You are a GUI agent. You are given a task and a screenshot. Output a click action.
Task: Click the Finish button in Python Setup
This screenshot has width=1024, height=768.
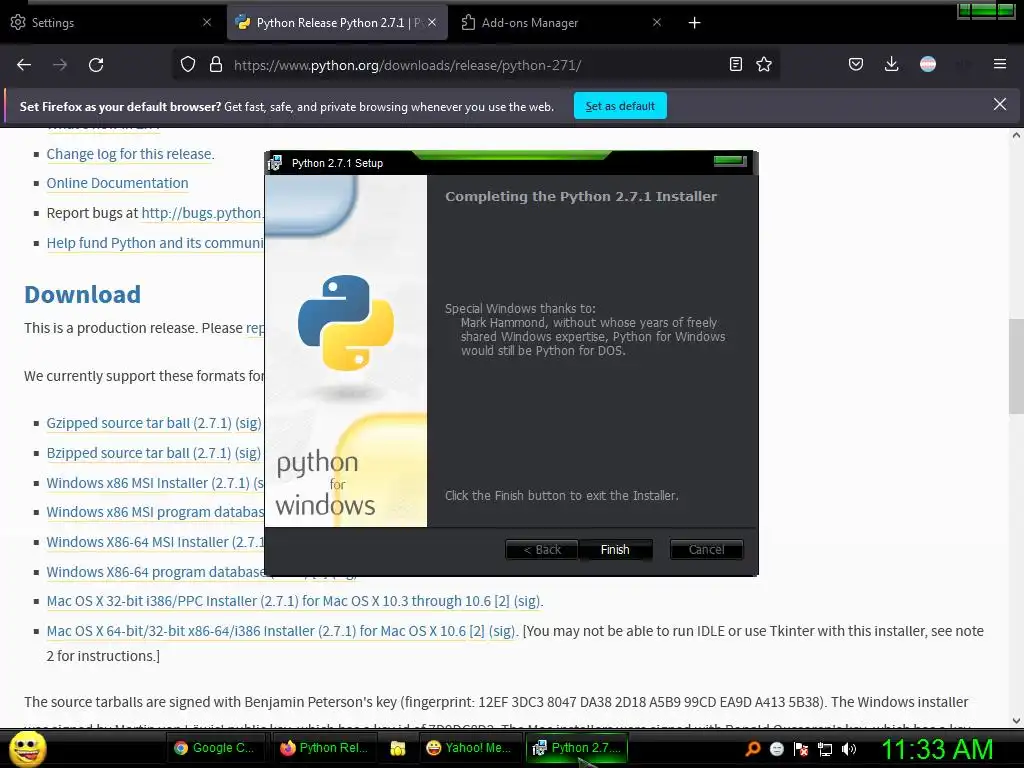[615, 550]
